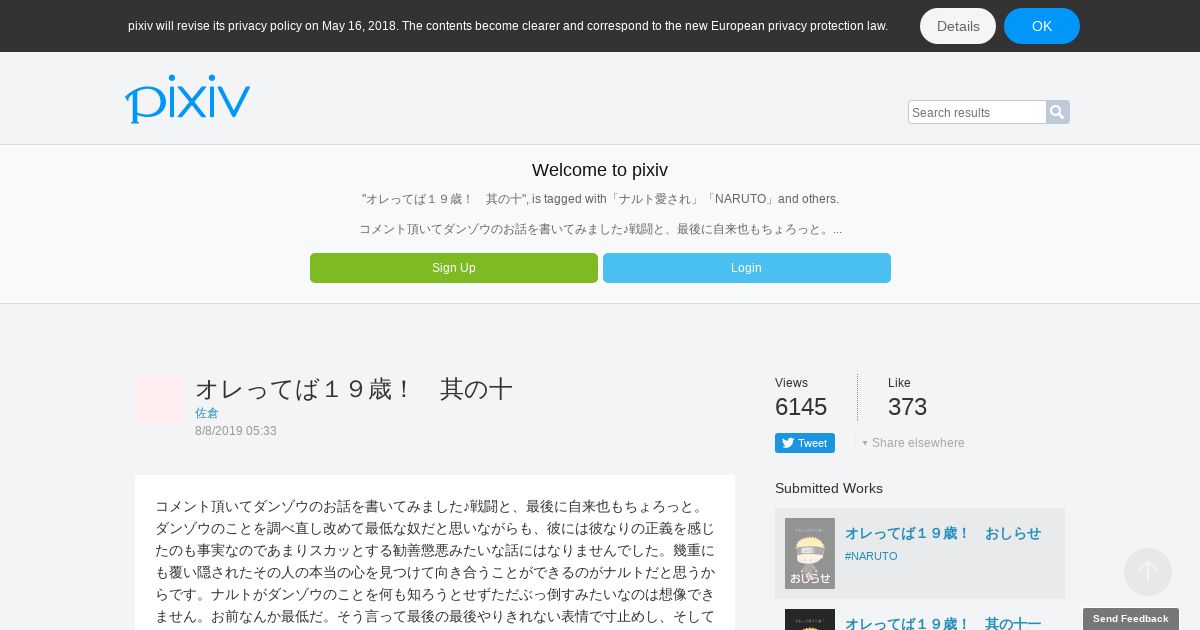Click the pixiv logo
The height and width of the screenshot is (630, 1200).
point(187,99)
